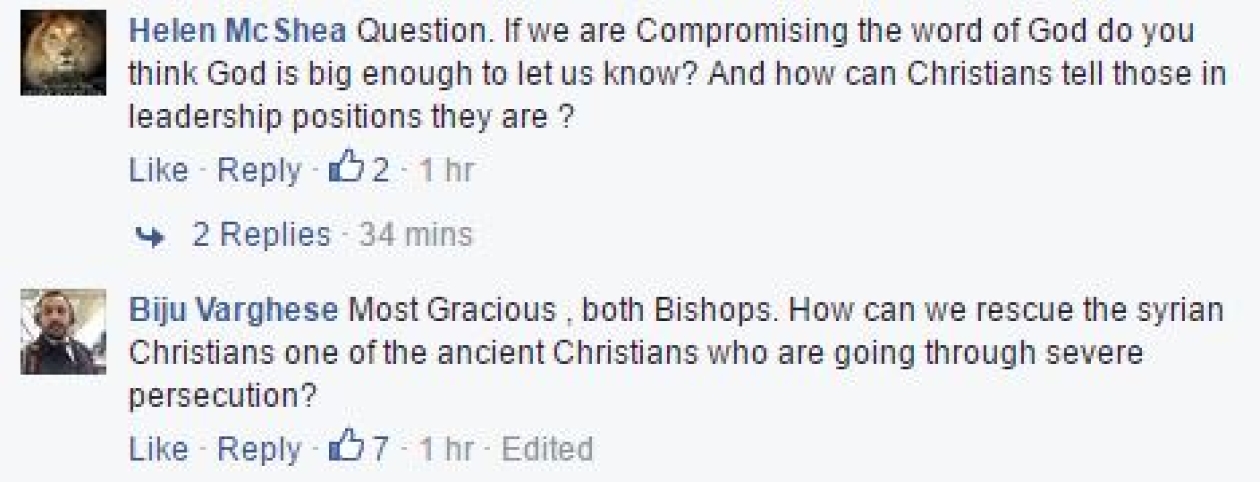Like Biju Varghese's comment
This screenshot has width=1260, height=482.
158,449
